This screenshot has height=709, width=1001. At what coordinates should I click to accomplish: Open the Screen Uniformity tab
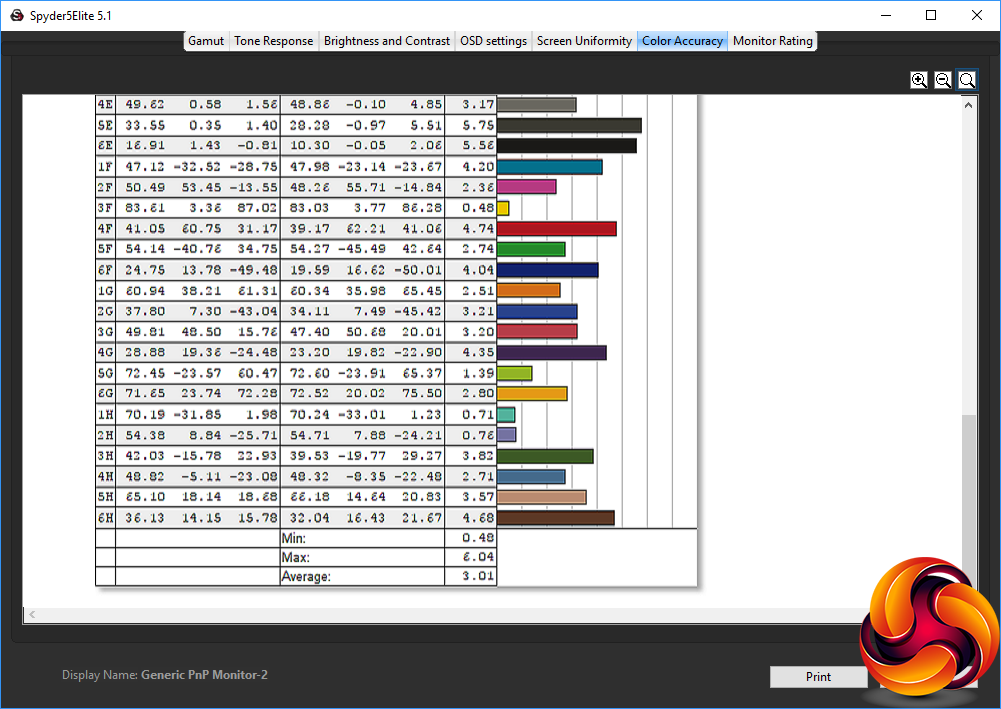(584, 41)
